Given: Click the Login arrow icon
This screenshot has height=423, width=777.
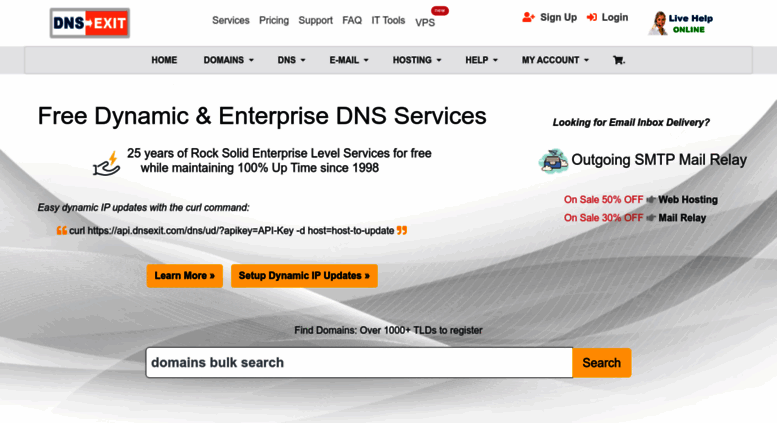Looking at the screenshot, I should tap(592, 17).
